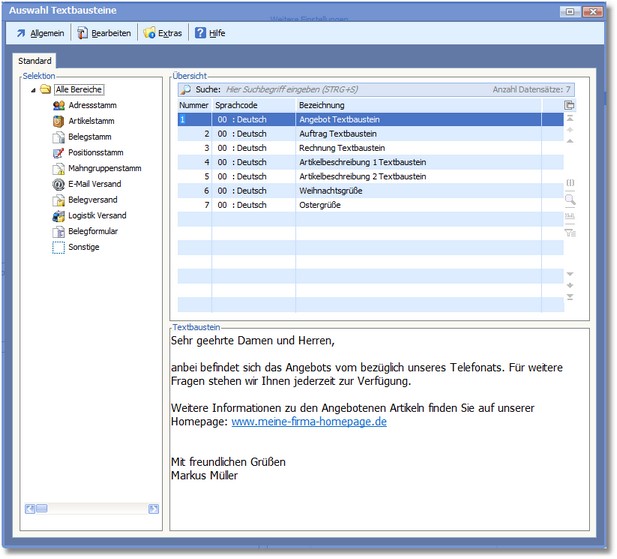Open the www.meine-firma-homepage.de link
The width and height of the screenshot is (617, 559).
coord(309,422)
